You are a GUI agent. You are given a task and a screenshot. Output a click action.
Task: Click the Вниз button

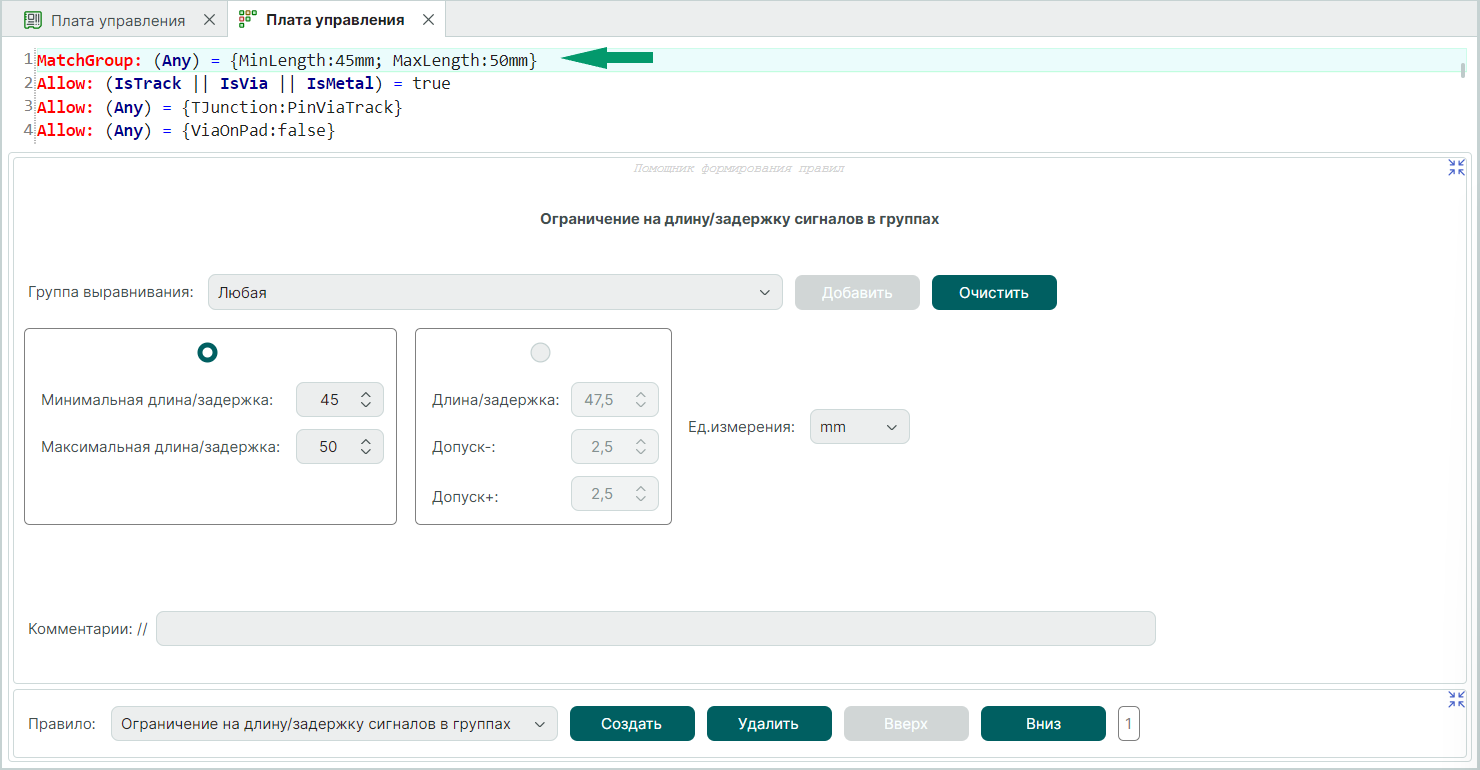coord(1043,724)
